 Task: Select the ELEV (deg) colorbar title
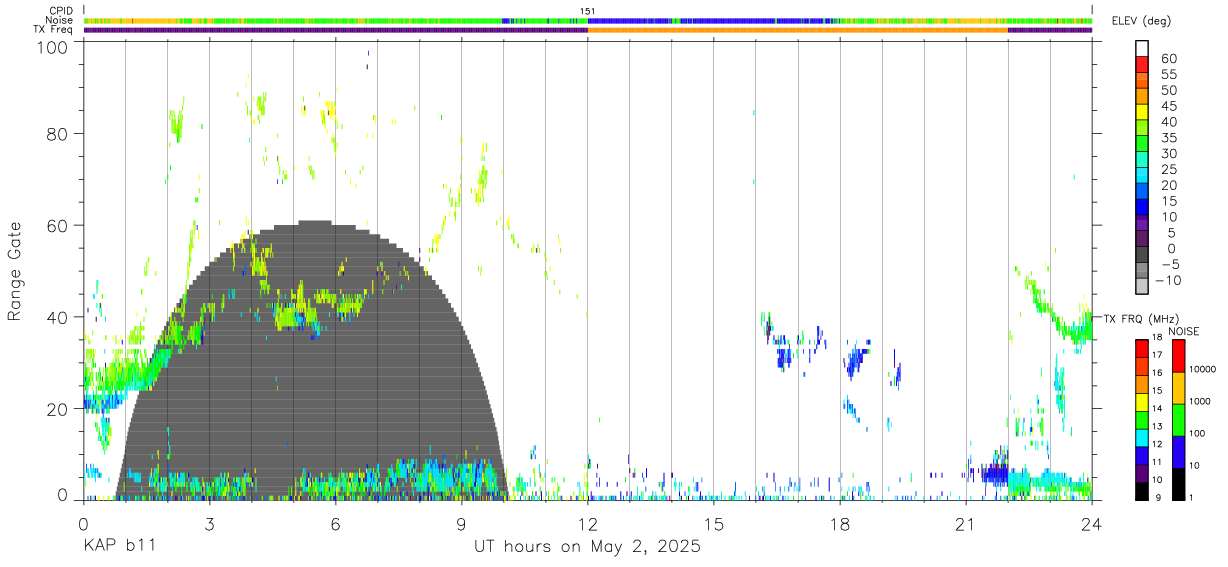point(1141,21)
